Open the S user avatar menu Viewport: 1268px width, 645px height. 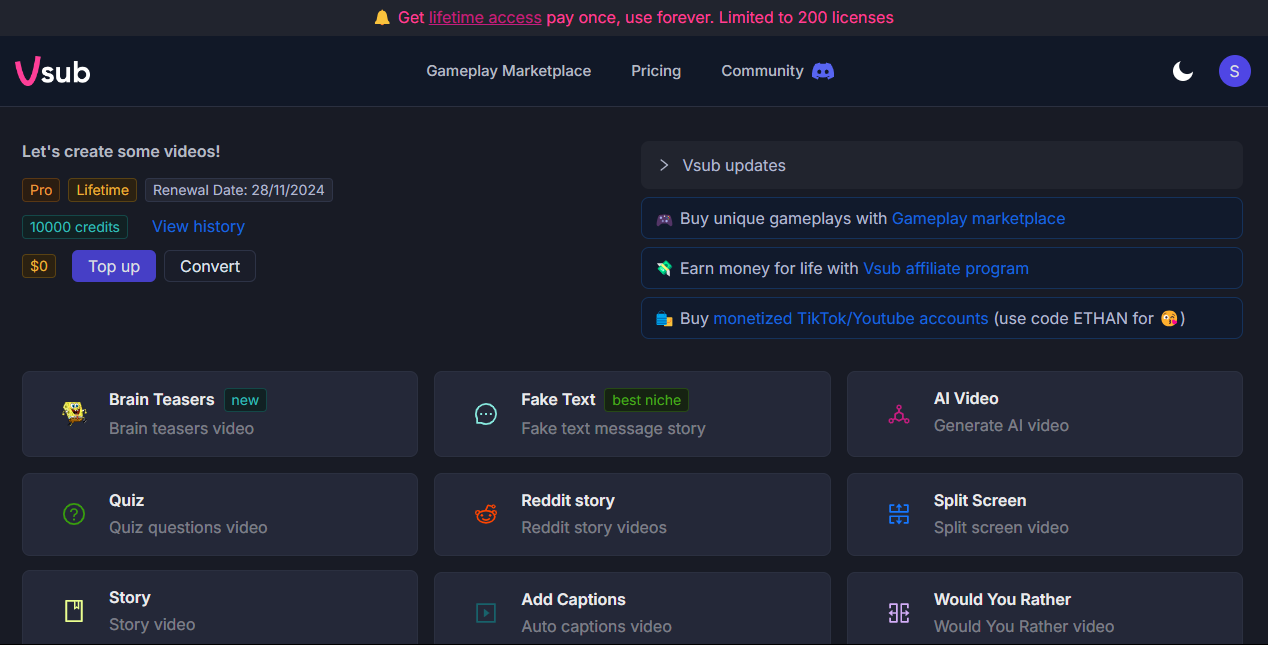click(x=1234, y=71)
